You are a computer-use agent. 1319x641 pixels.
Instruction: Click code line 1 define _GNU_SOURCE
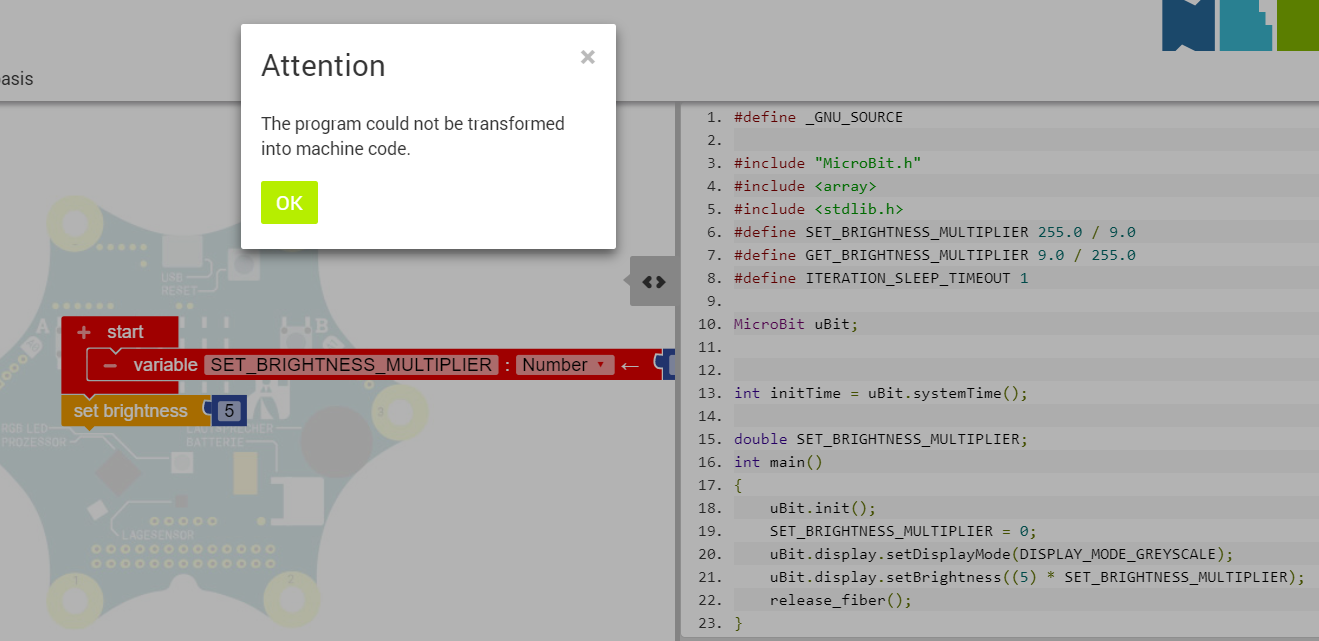tap(818, 117)
